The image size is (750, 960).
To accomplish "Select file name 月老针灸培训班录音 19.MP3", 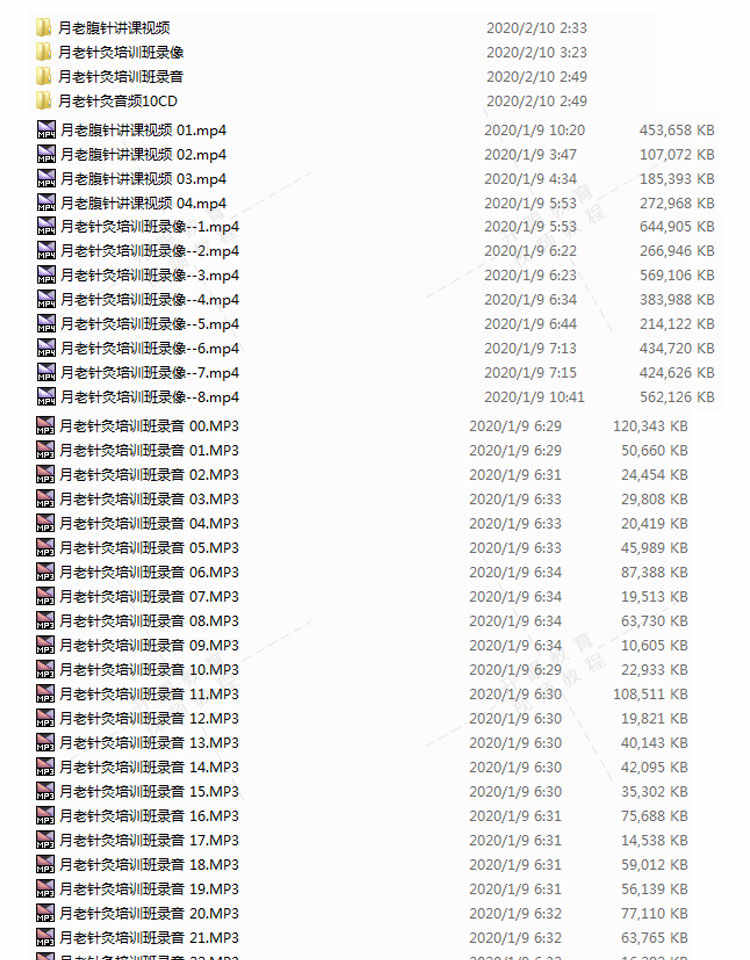I will tap(149, 888).
